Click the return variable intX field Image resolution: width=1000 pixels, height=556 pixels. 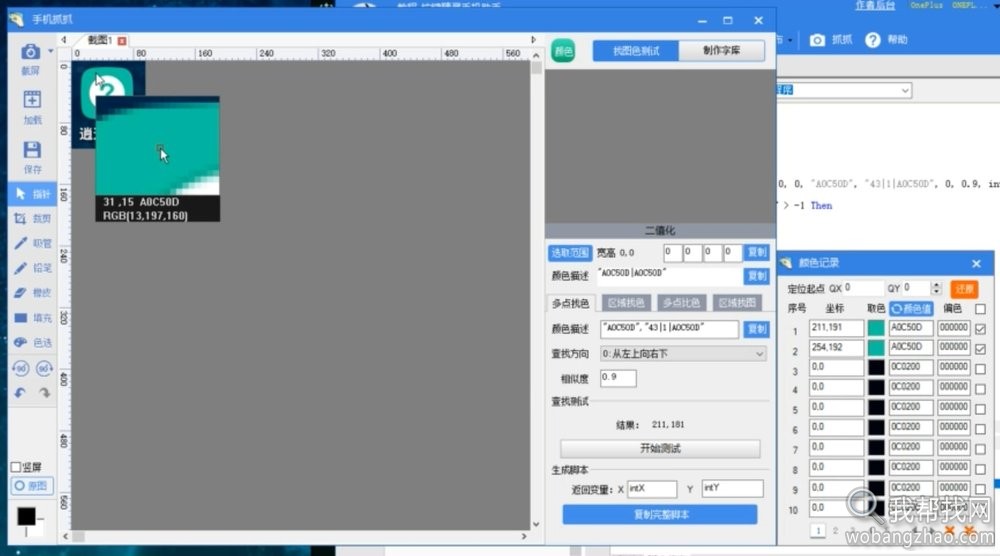[x=652, y=489]
